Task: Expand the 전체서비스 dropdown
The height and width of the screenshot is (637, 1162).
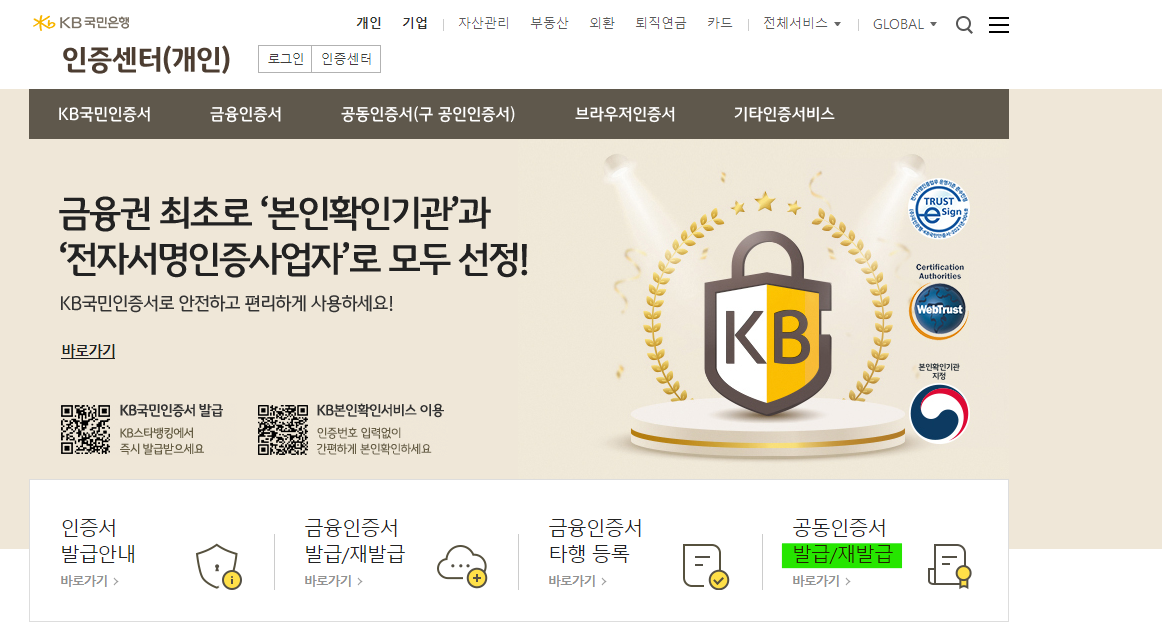Action: 802,24
